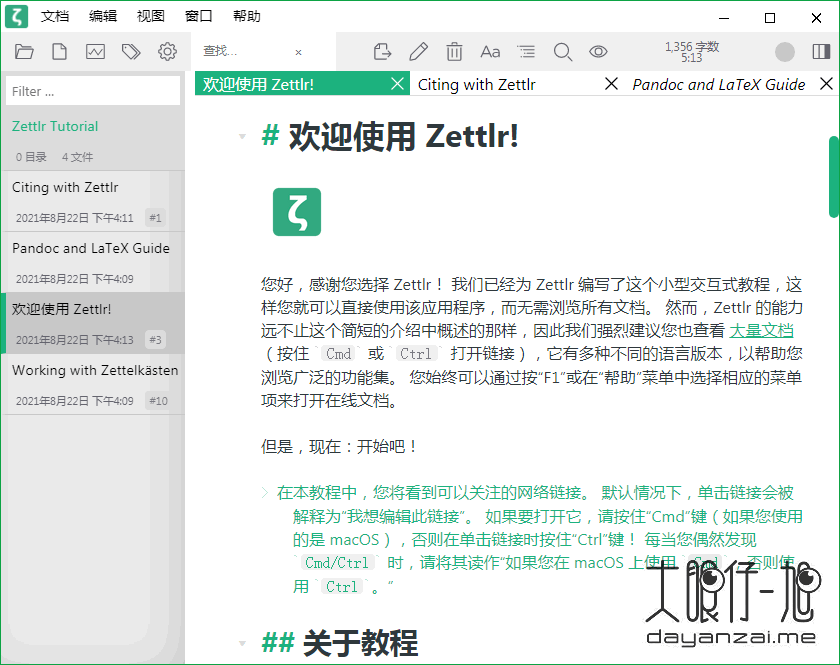This screenshot has width=840, height=665.
Task: Click the magnifier find-in-file icon
Action: pyautogui.click(x=562, y=52)
